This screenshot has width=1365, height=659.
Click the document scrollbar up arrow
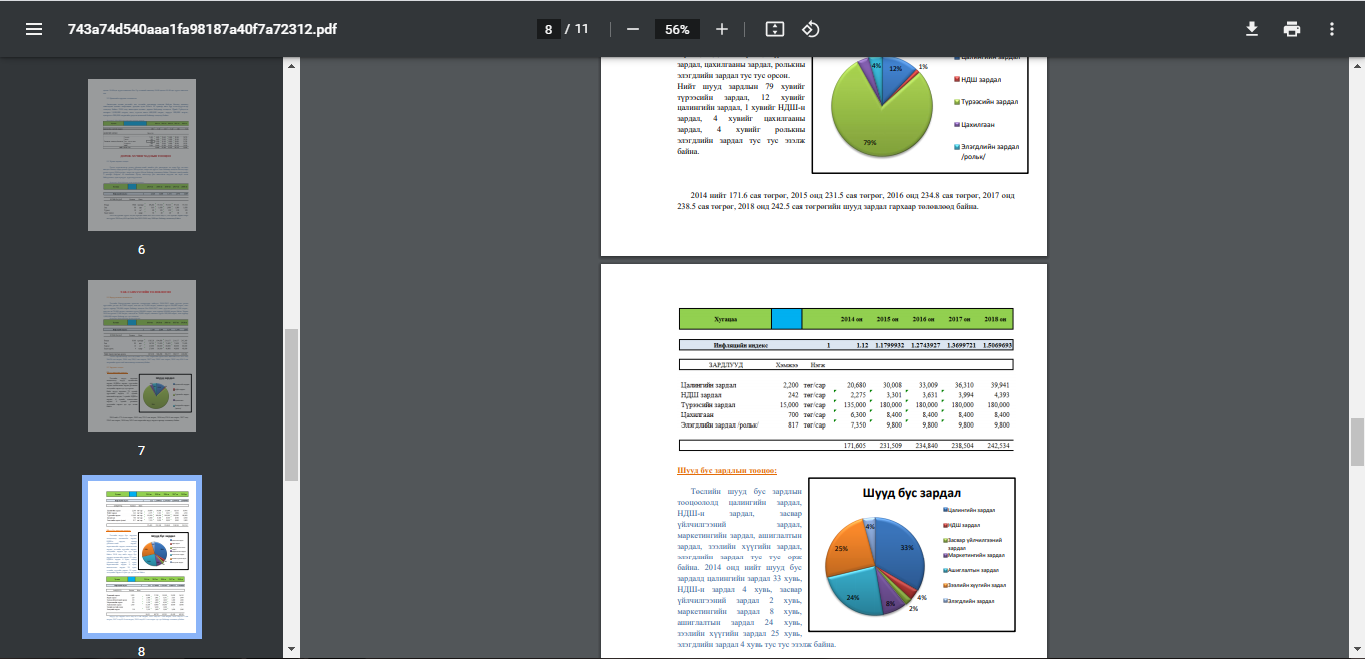click(x=1357, y=66)
